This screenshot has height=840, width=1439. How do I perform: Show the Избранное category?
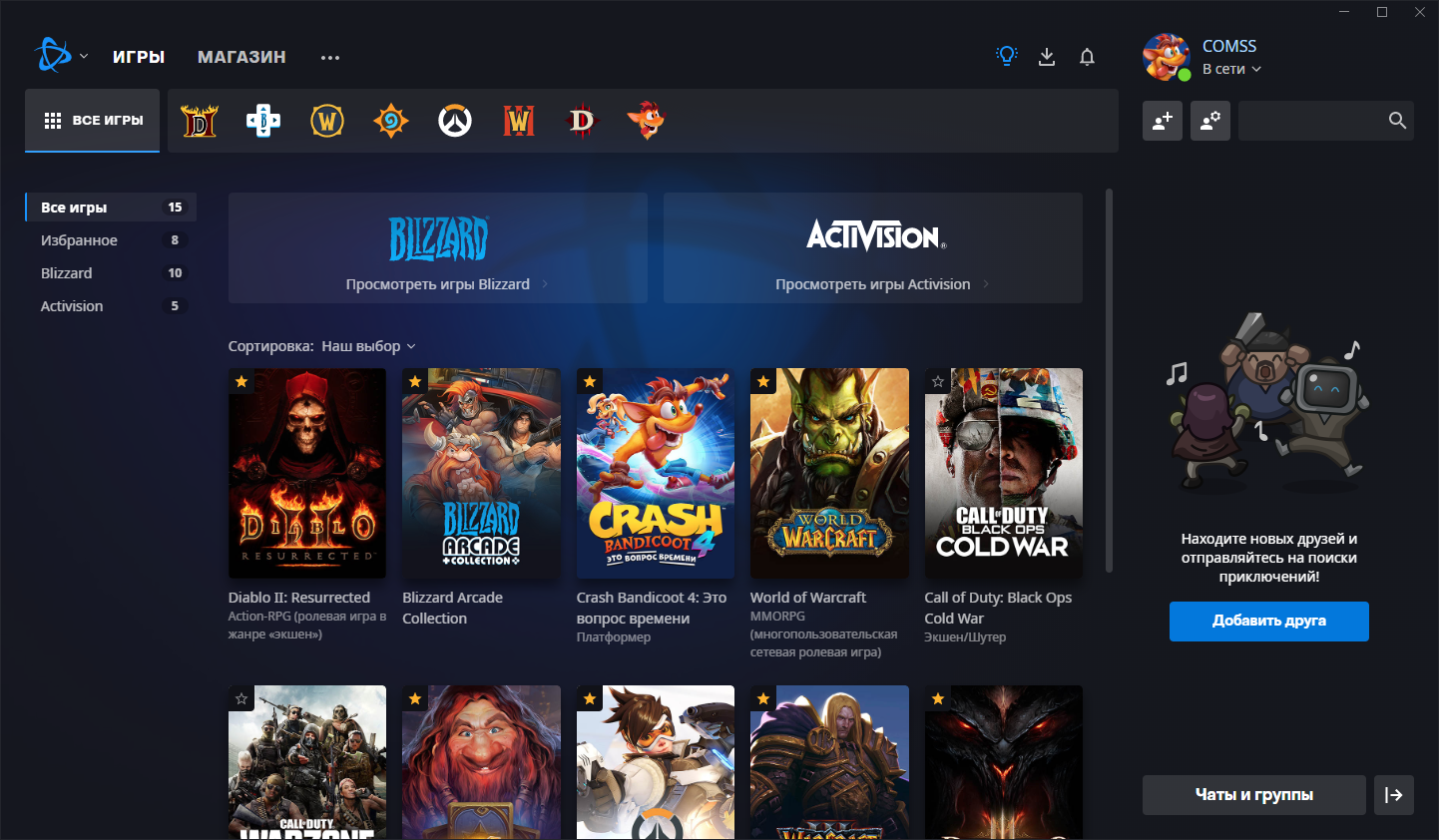click(x=111, y=240)
